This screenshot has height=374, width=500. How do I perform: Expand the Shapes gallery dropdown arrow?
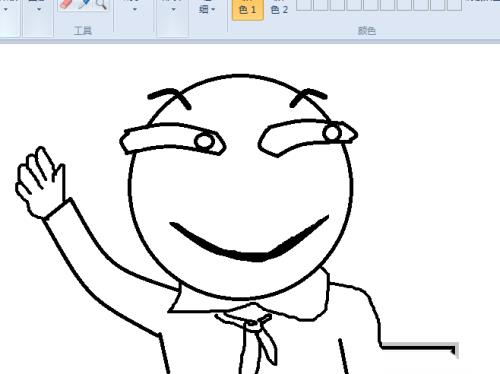173,9
